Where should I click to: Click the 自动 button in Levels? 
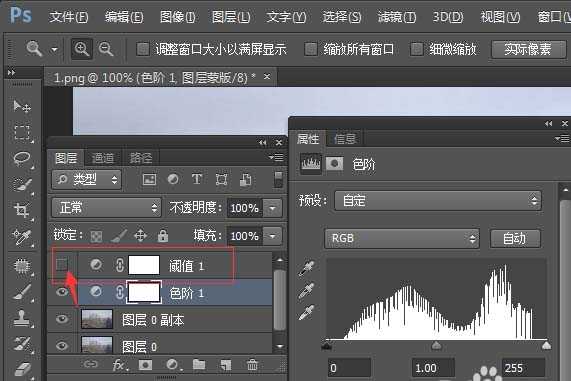point(515,239)
